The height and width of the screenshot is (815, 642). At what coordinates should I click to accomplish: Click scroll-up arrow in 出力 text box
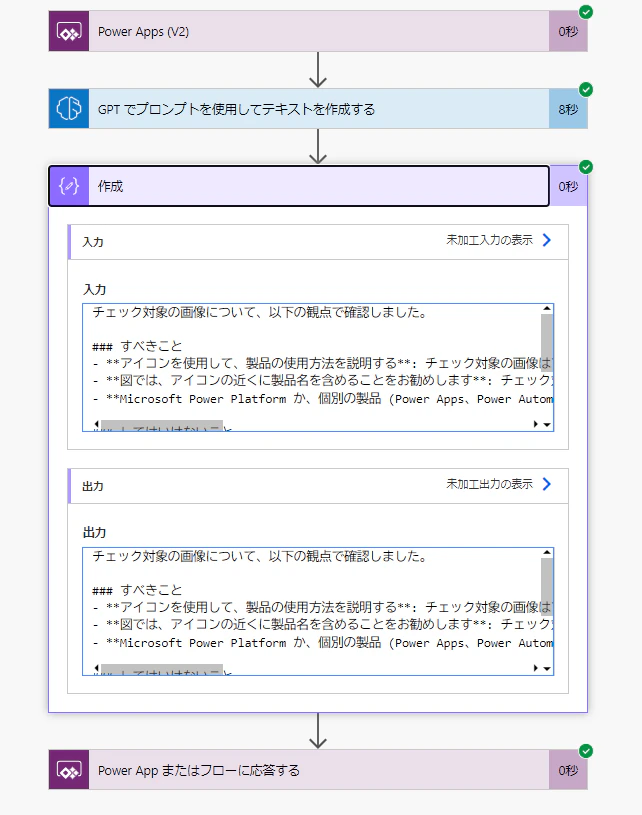coord(546,553)
